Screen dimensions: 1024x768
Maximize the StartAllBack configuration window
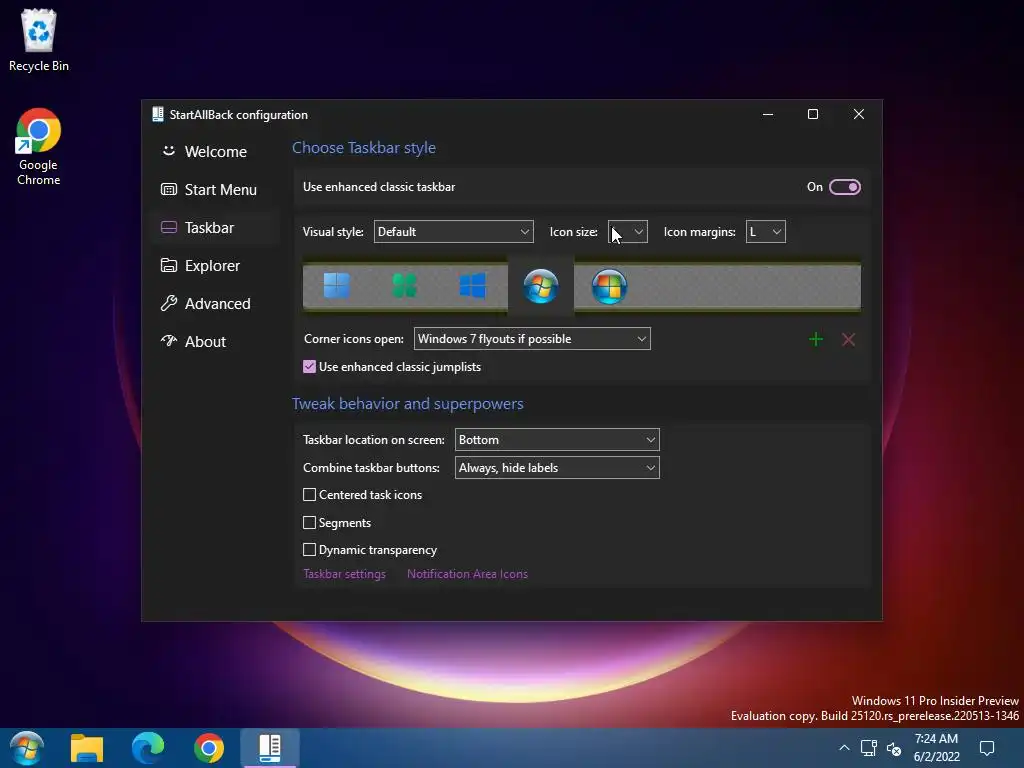813,114
